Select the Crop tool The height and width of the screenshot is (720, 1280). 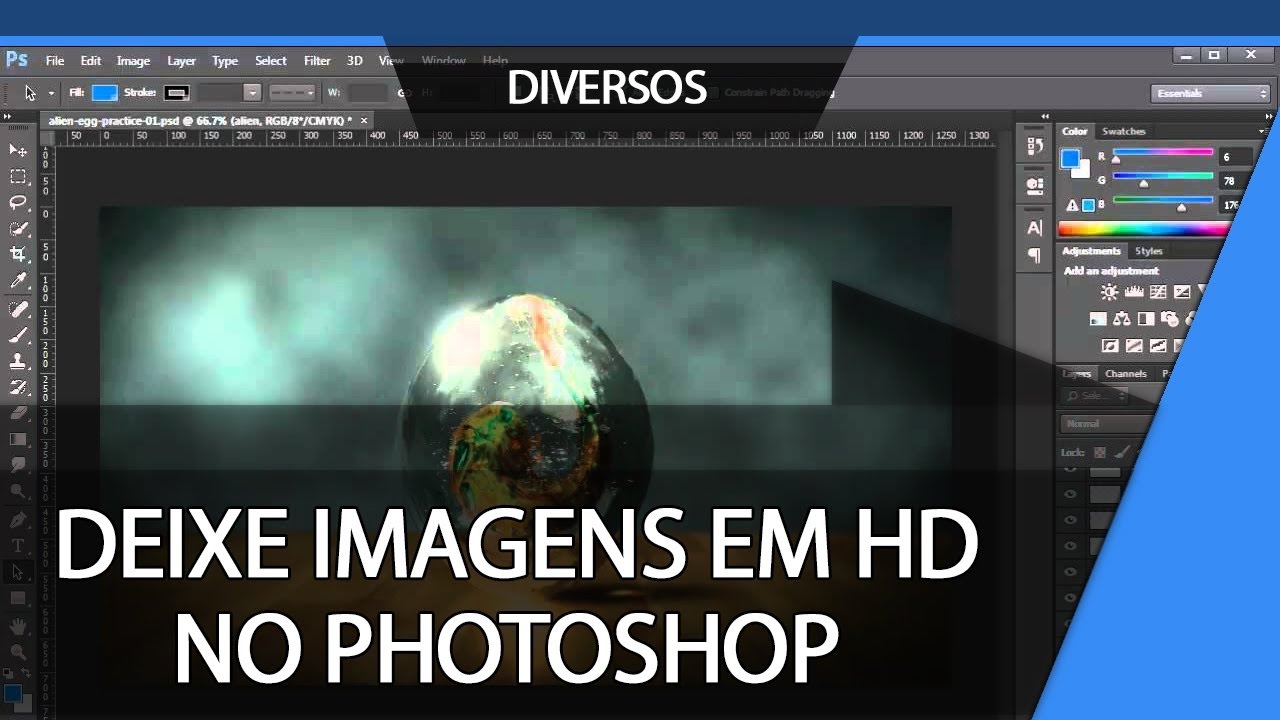pos(18,254)
